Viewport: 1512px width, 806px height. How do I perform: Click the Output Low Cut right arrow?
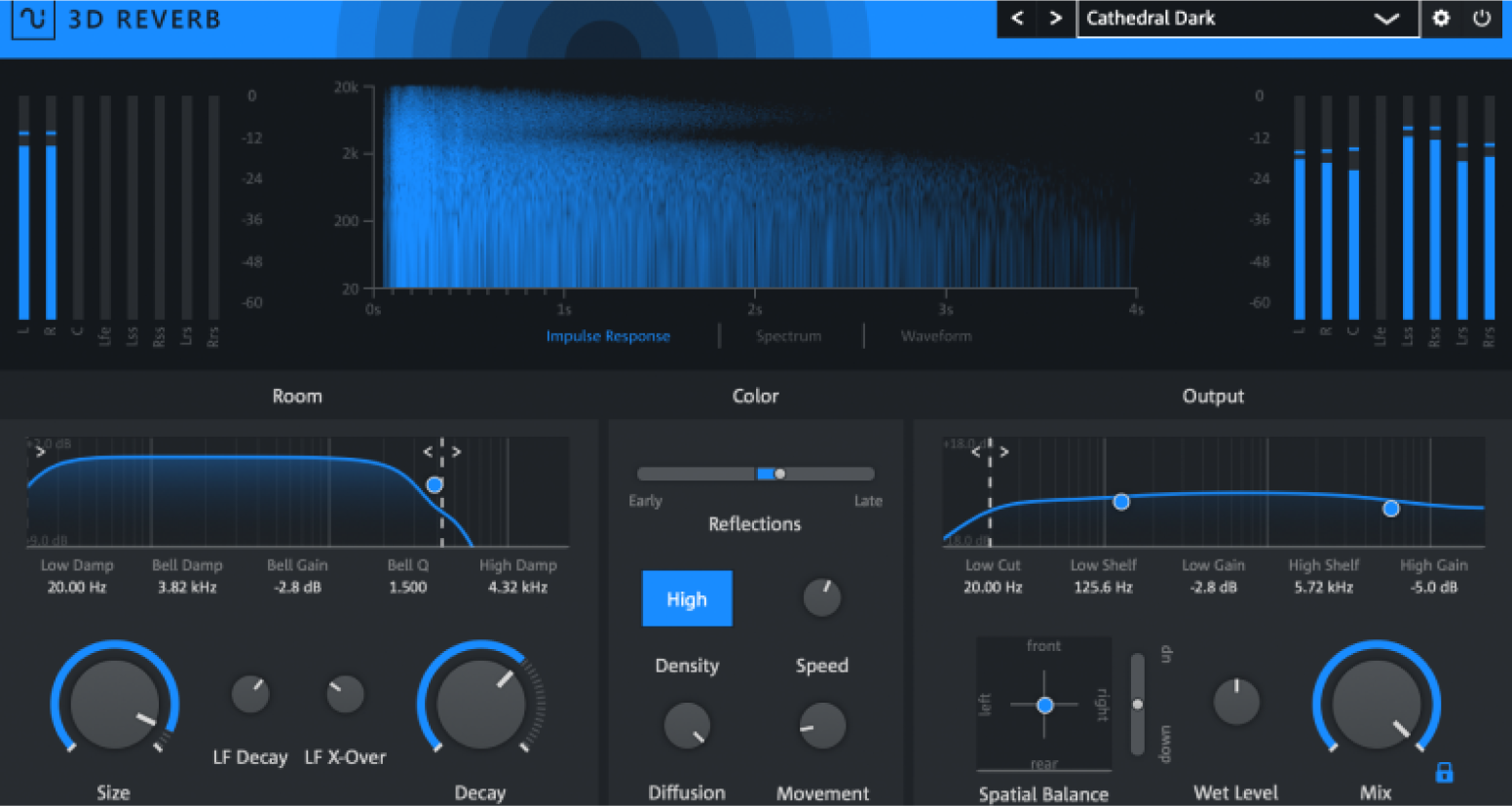[1004, 451]
